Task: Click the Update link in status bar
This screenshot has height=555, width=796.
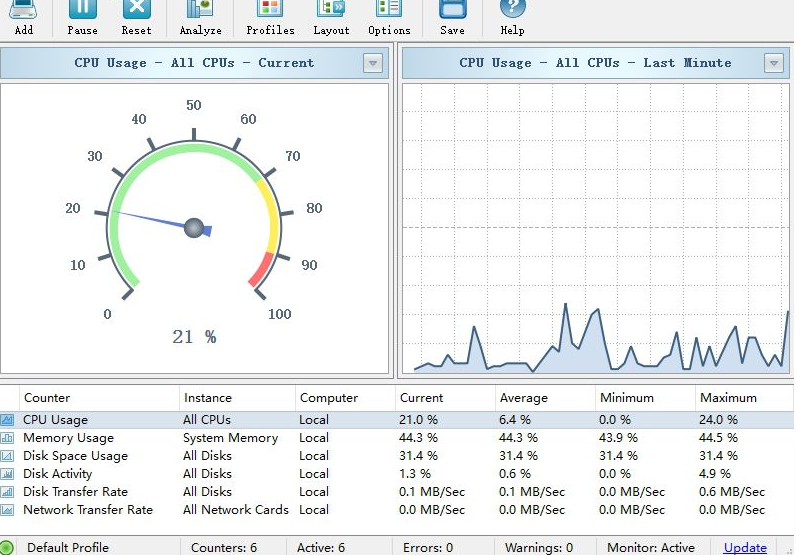Action: tap(745, 547)
